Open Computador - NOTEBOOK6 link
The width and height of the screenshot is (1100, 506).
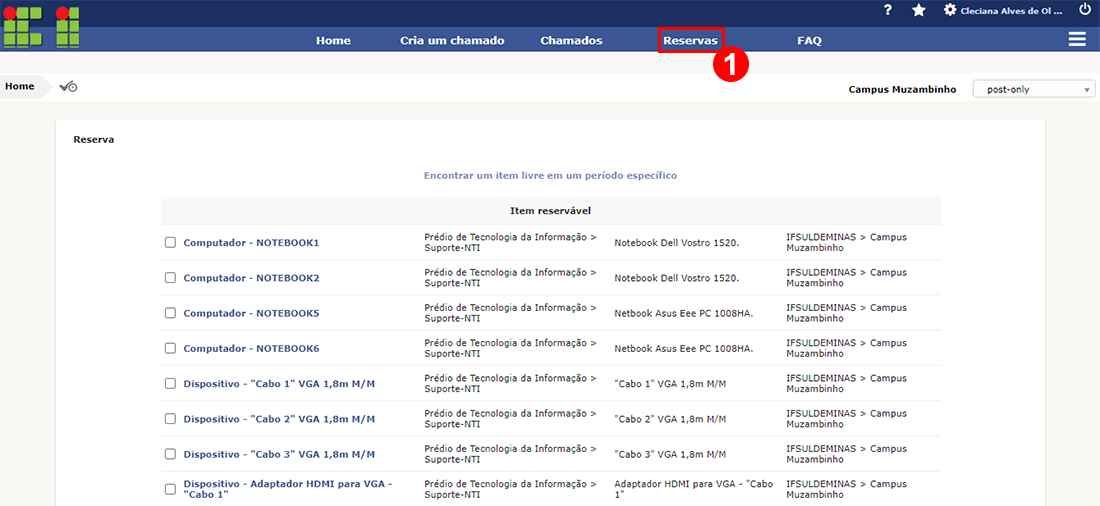[251, 348]
